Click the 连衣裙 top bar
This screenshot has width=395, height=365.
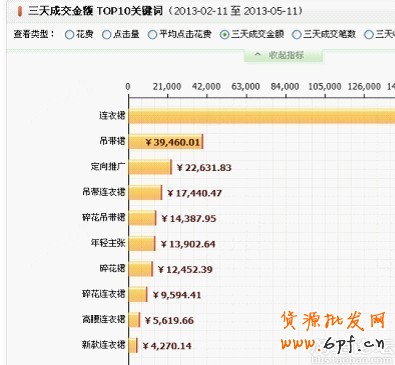click(x=262, y=116)
